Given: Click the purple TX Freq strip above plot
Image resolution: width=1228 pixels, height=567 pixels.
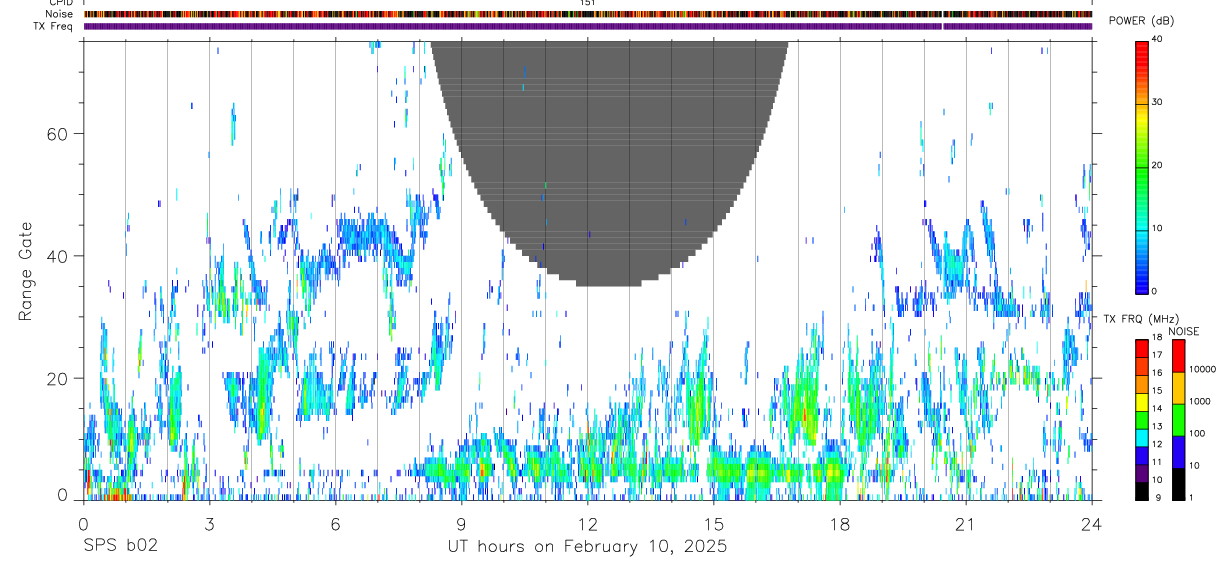Looking at the screenshot, I should pos(587,27).
